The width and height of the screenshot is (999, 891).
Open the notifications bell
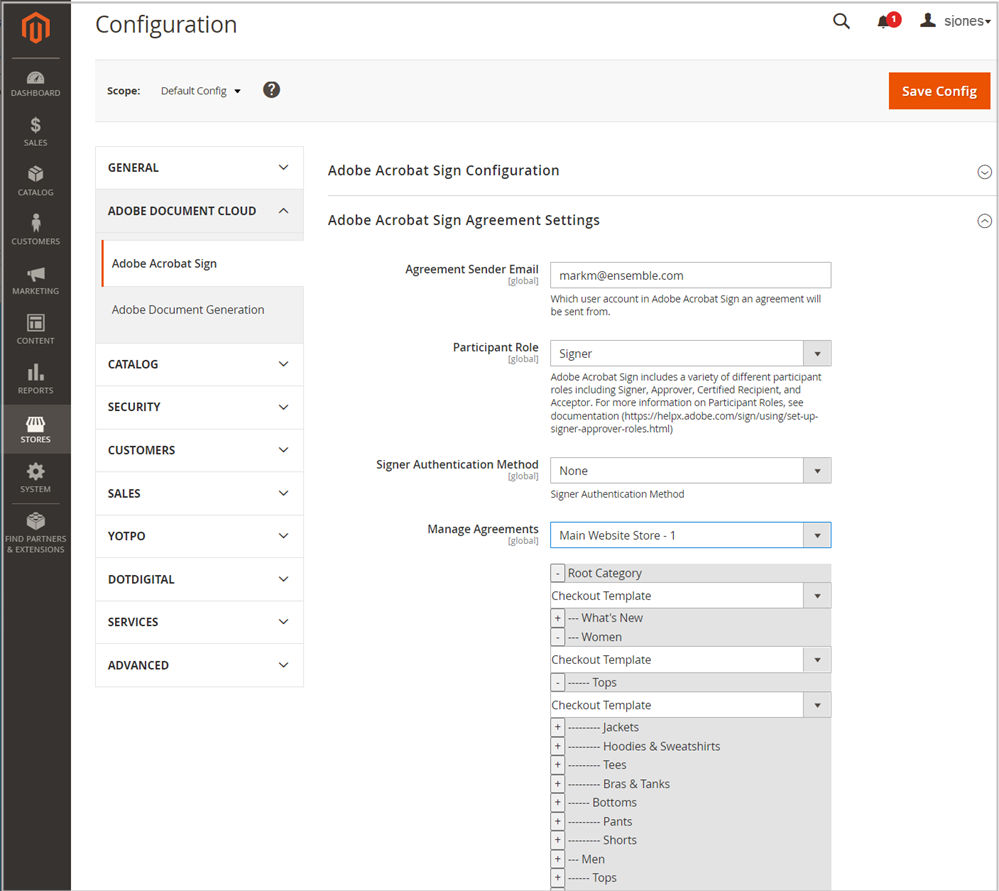tap(885, 22)
